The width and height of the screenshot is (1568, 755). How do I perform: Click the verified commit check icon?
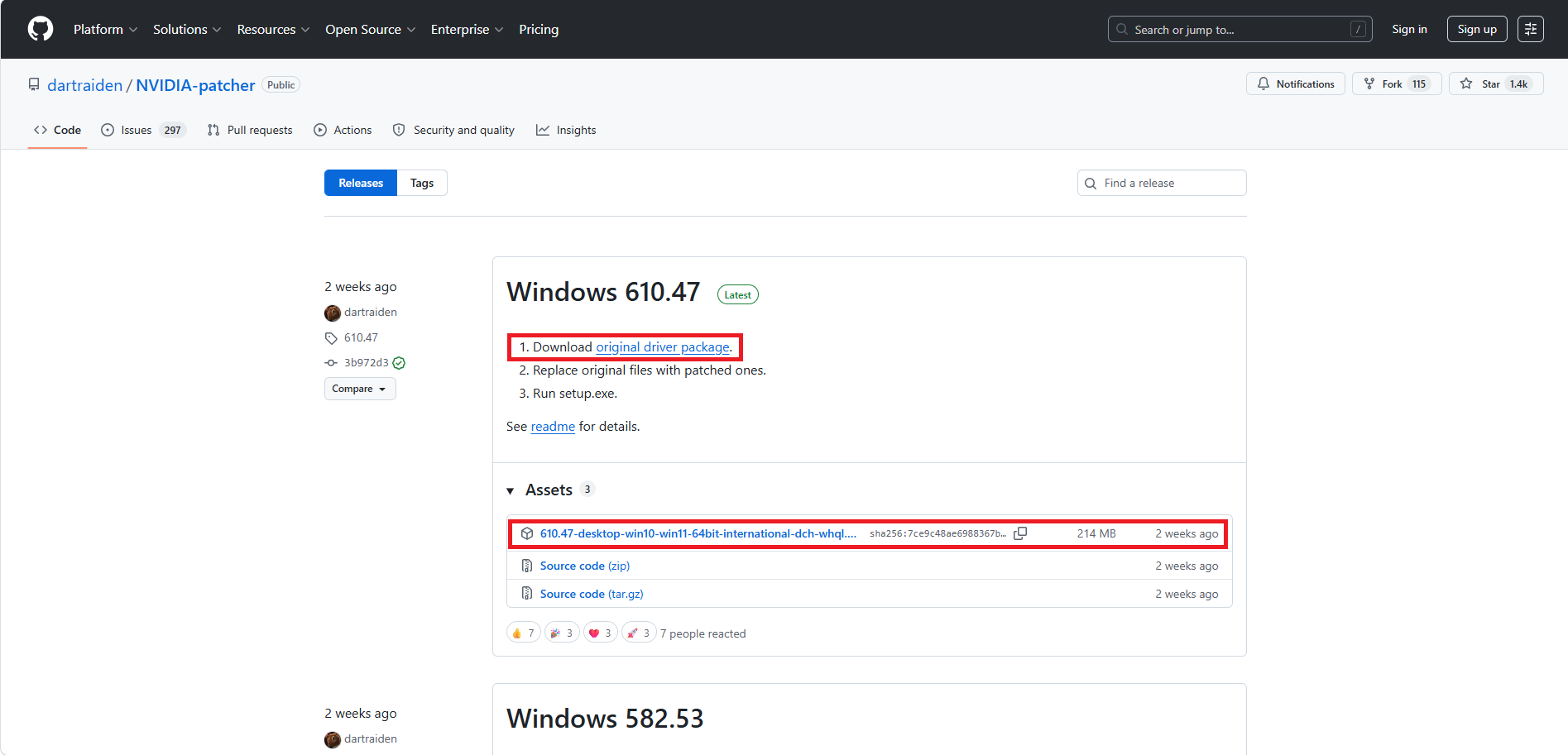point(399,363)
